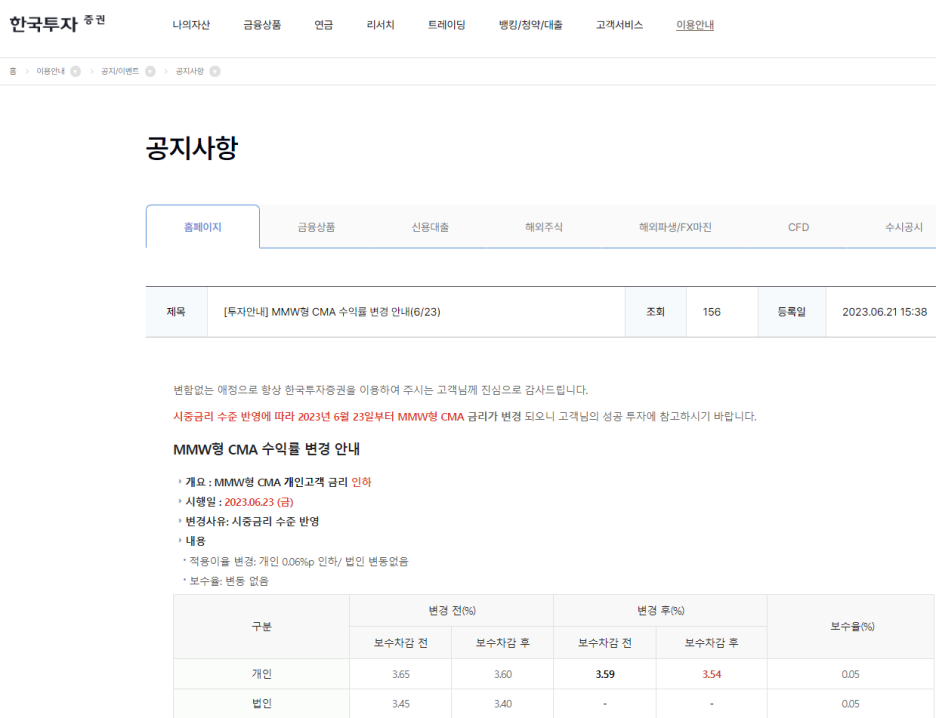Viewport: 936px width, 718px height.
Task: Click 공지사항 breadcrumb link
Action: point(189,72)
